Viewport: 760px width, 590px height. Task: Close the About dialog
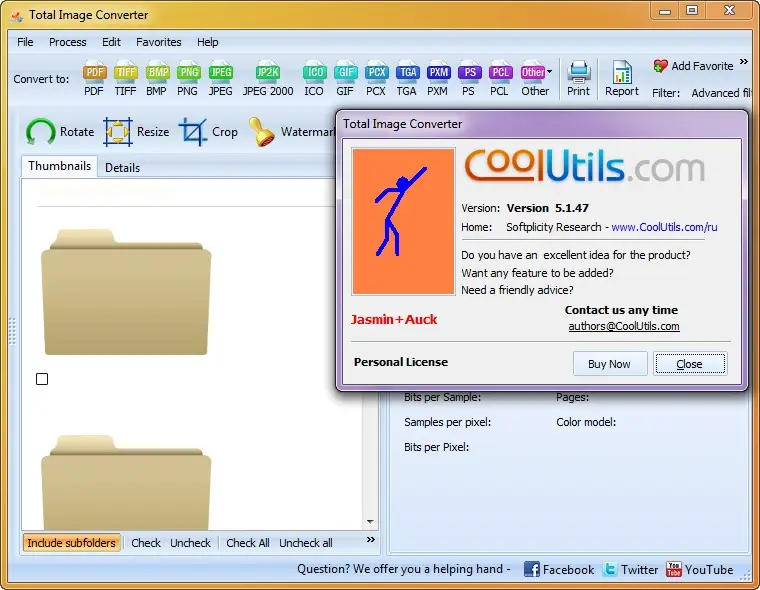coord(690,364)
